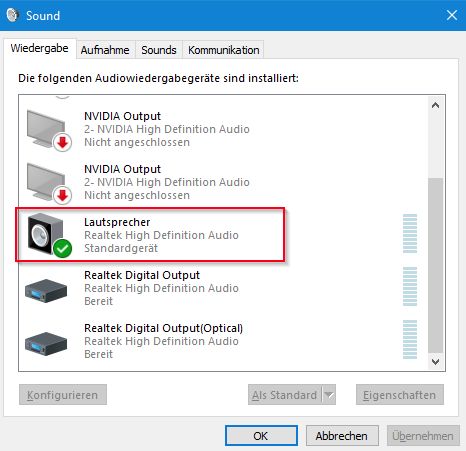Viewport: 466px width, 451px height.
Task: Click the scrollbar down arrow in device list
Action: (x=435, y=362)
